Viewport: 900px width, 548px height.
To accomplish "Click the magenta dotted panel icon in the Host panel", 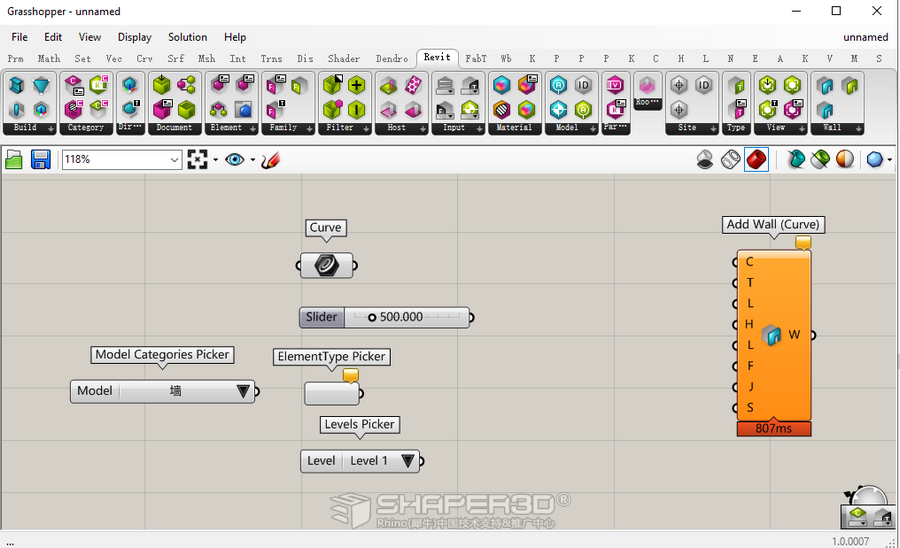I will [x=413, y=85].
